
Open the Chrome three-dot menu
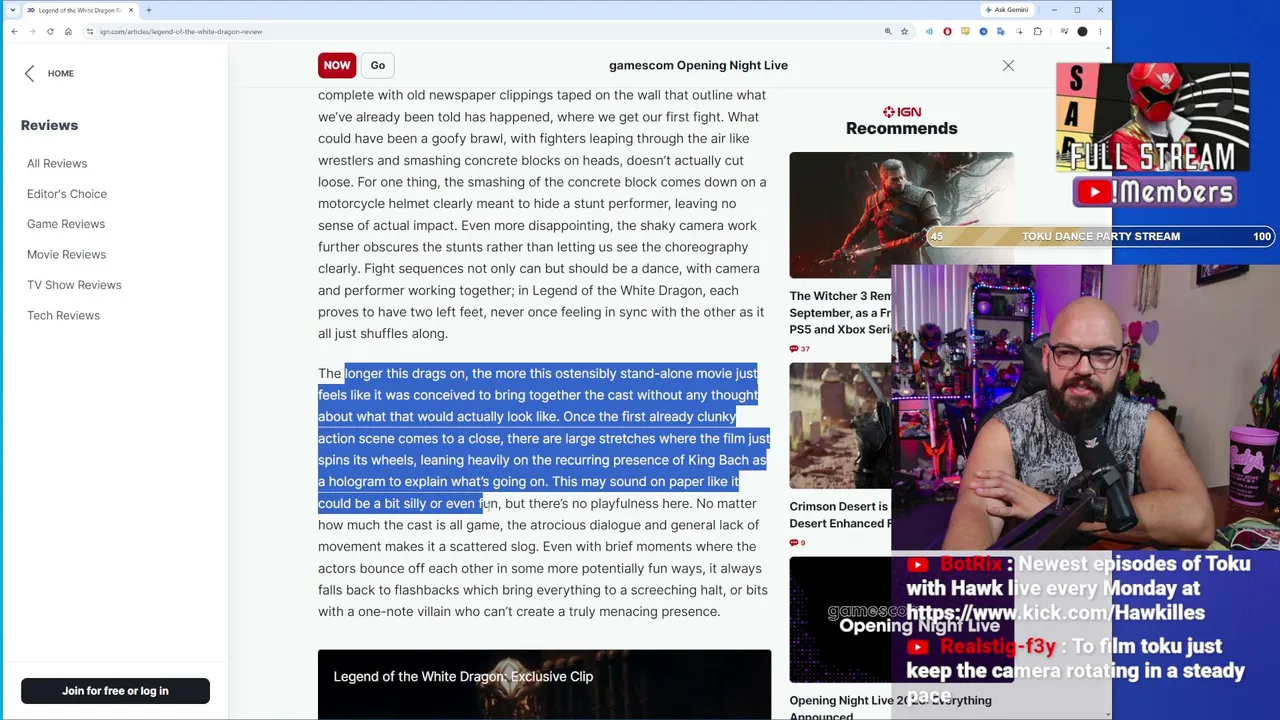(x=1100, y=32)
